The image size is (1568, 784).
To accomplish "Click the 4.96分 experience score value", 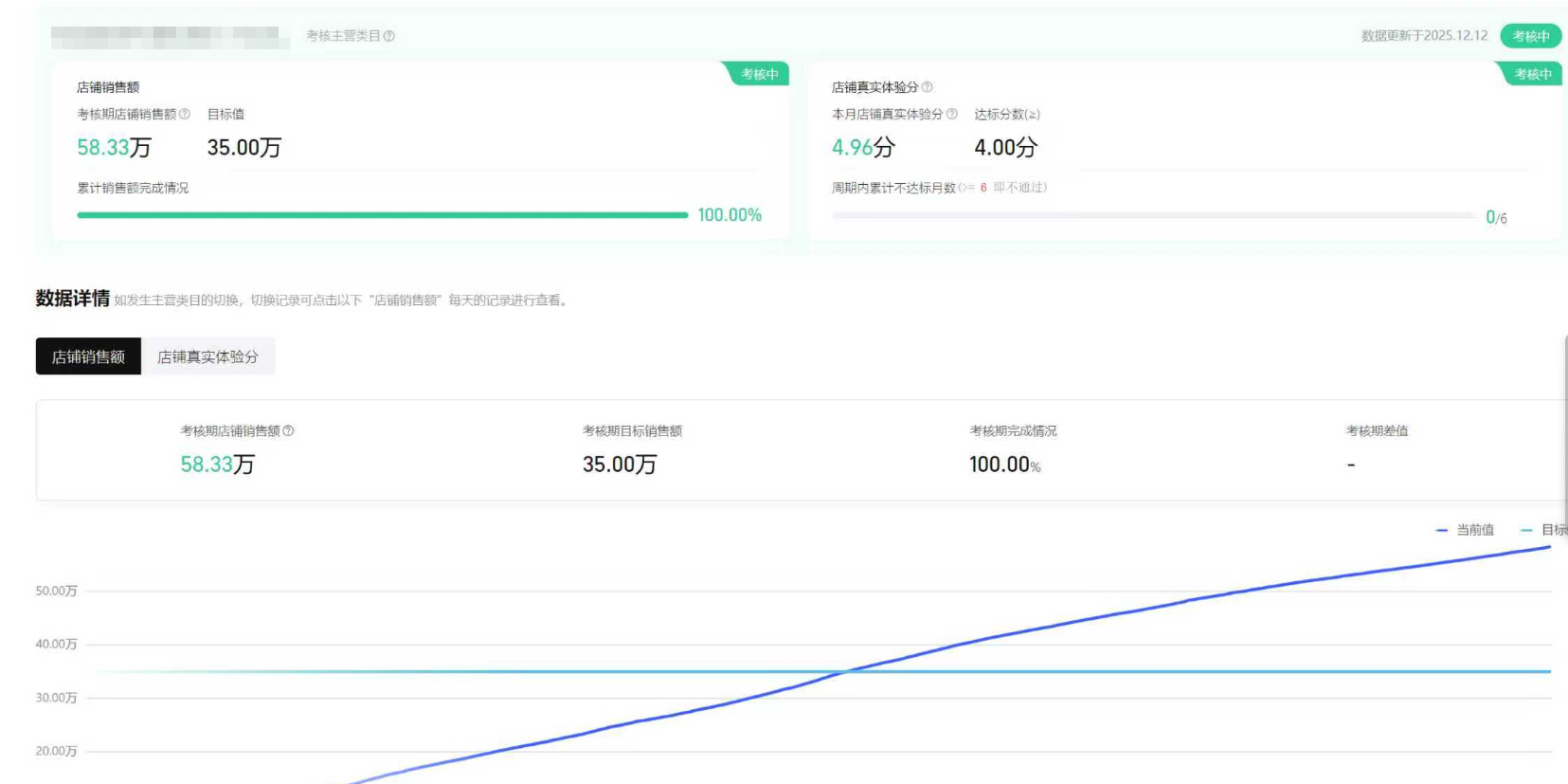I will (x=862, y=148).
